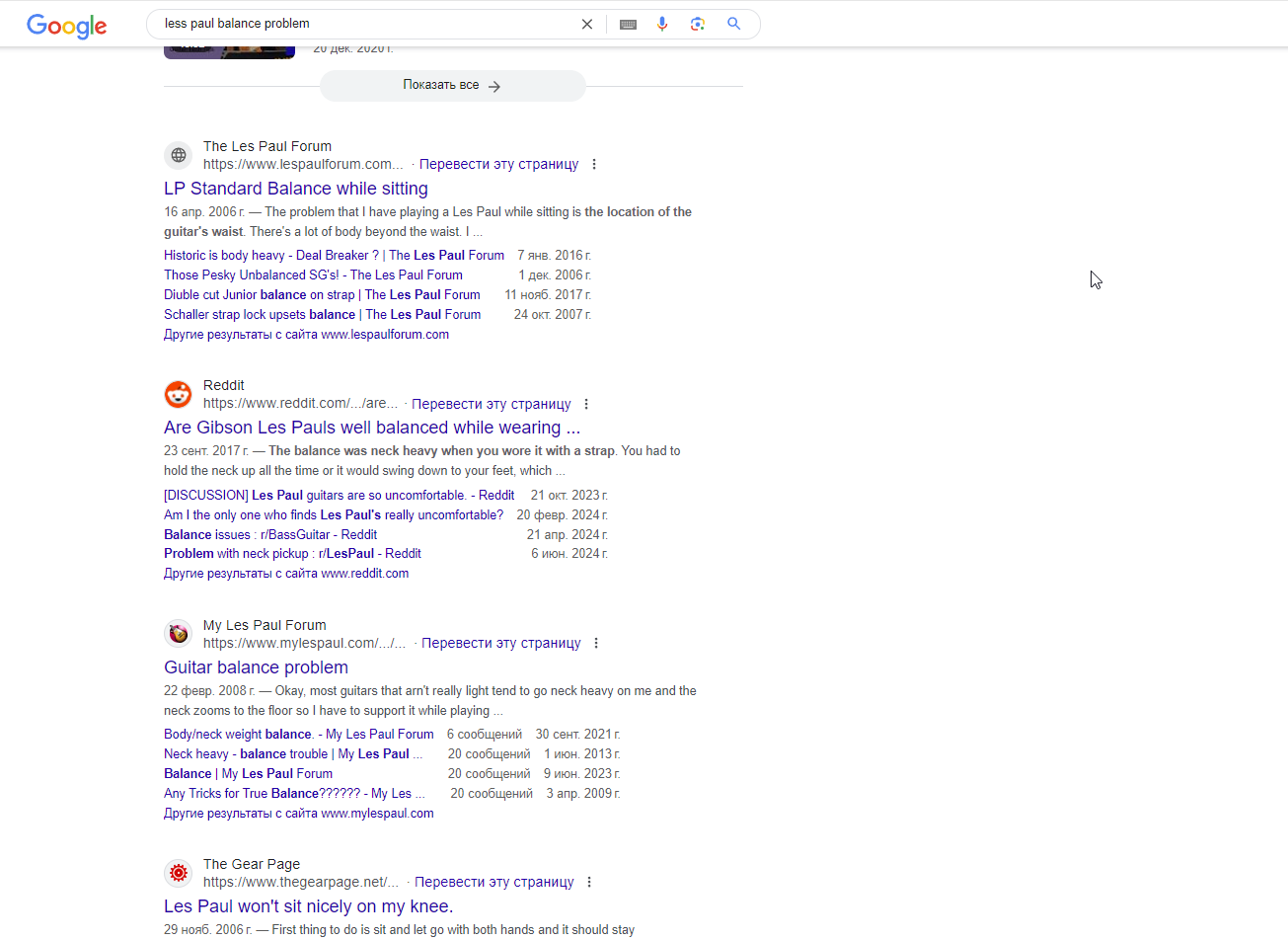Click the 'The Gear Page' site name
1288x940 pixels.
tap(252, 864)
